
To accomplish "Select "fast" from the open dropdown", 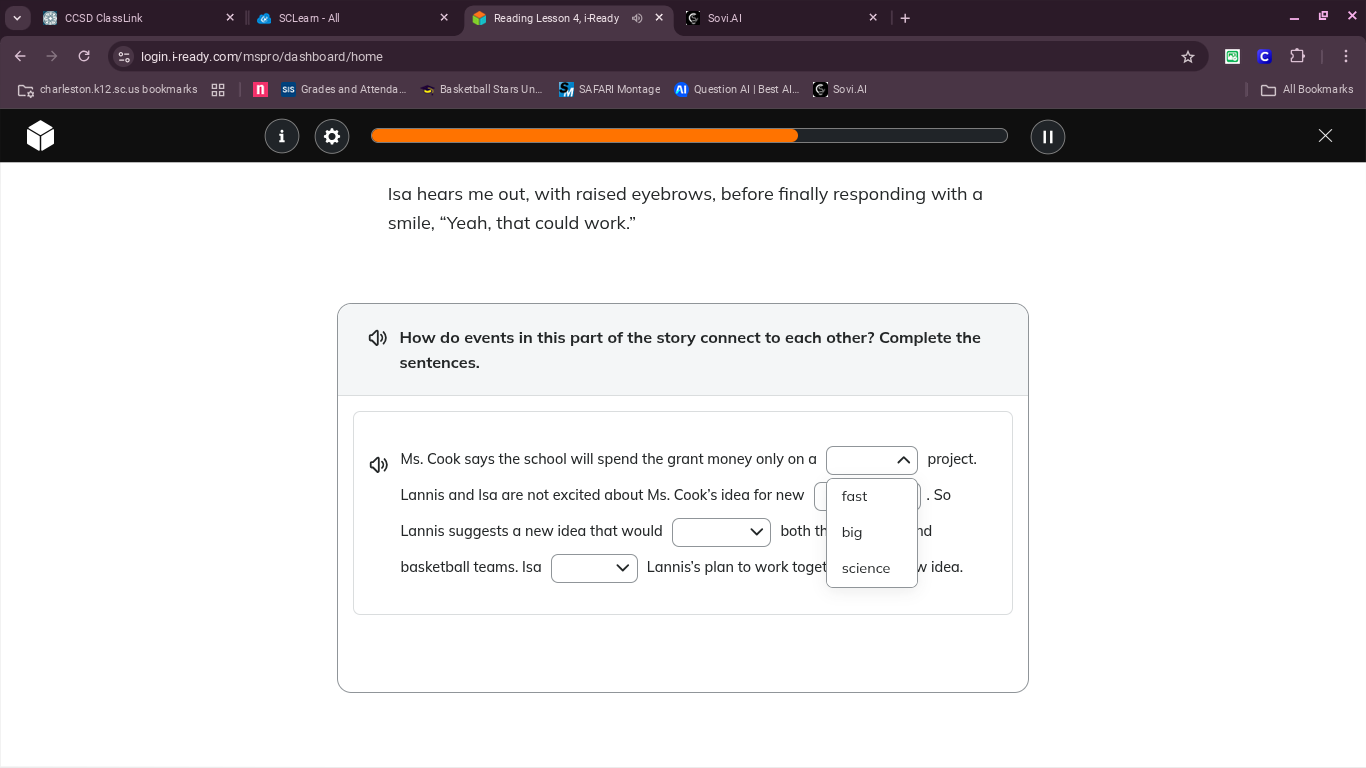I will tap(855, 496).
